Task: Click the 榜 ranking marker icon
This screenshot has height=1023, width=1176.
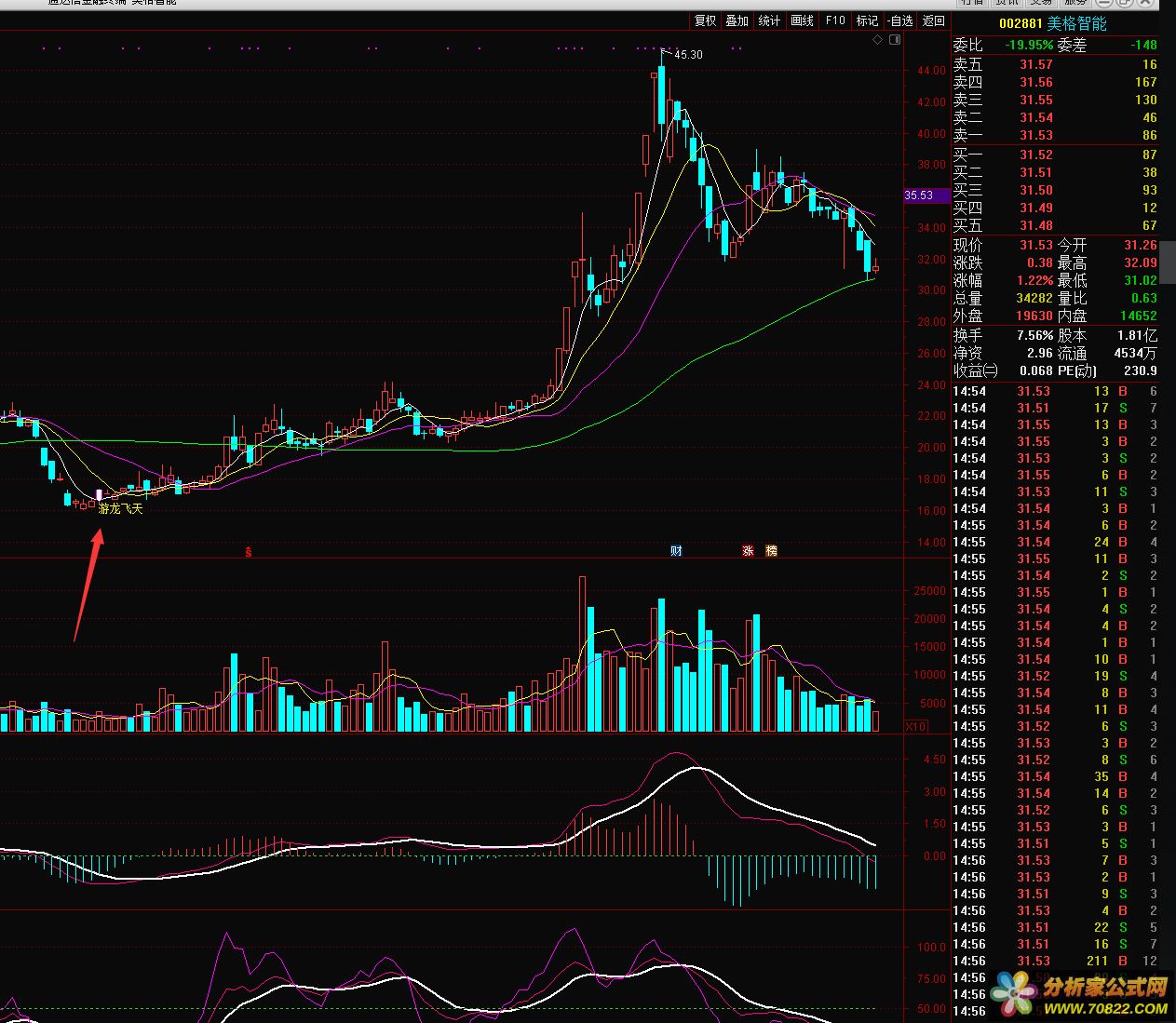Action: pos(771,550)
